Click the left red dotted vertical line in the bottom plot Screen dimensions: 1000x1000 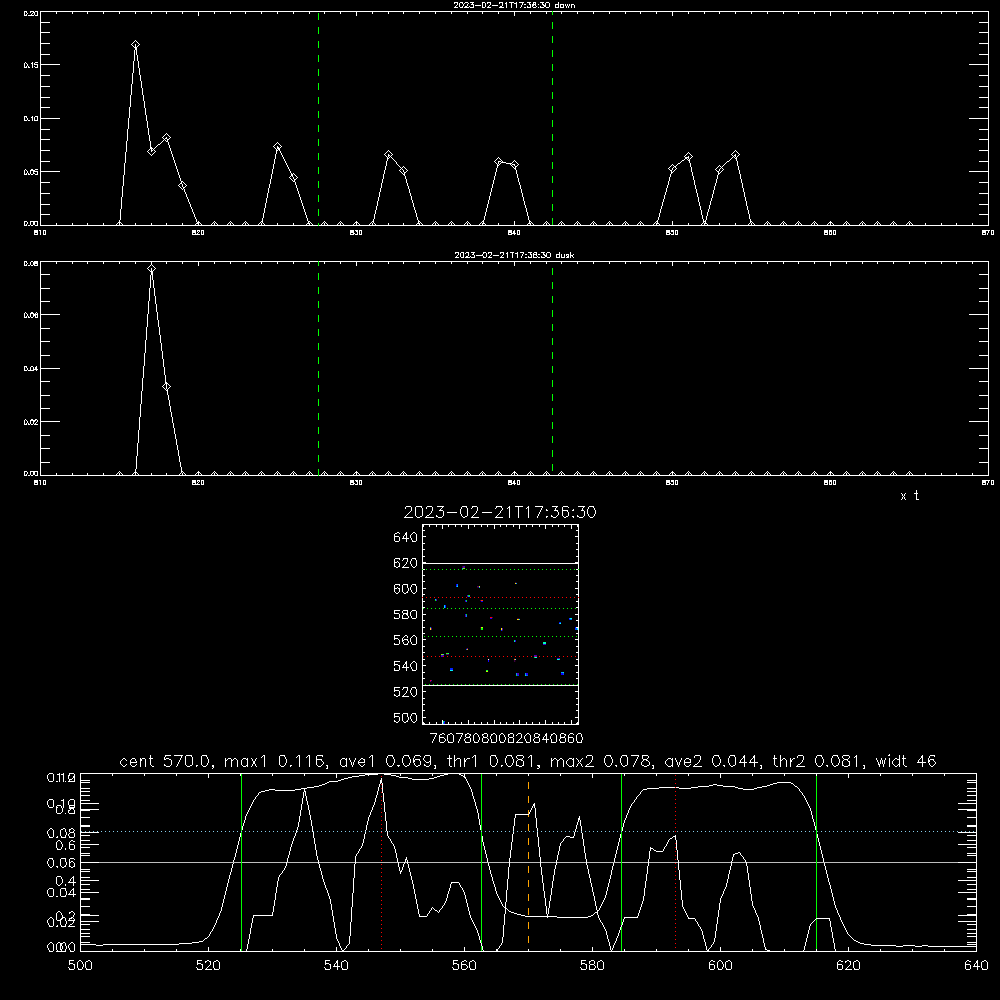click(381, 862)
